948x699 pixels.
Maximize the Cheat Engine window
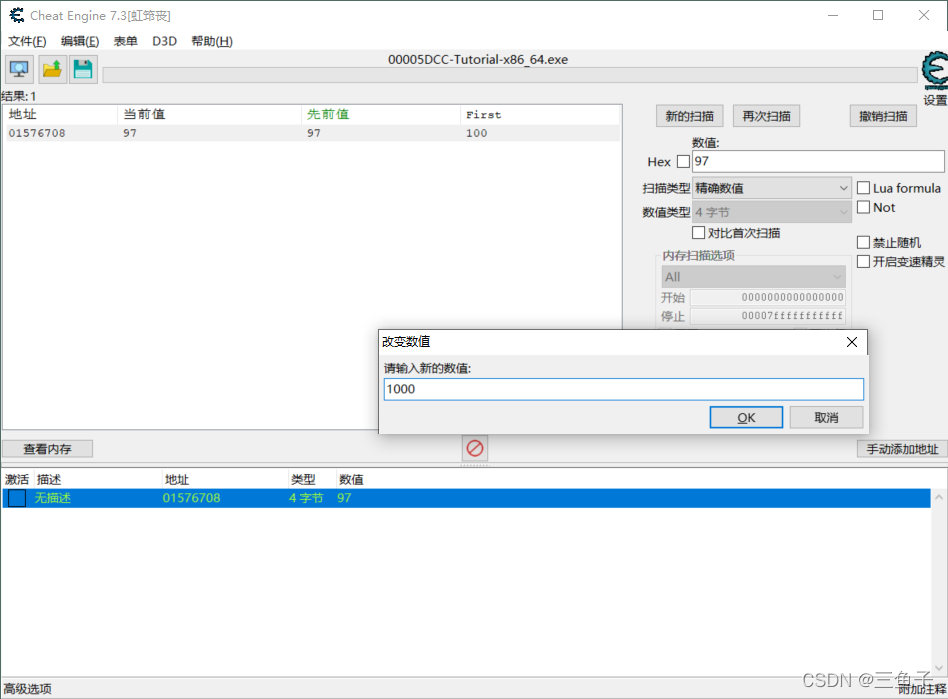pos(878,15)
